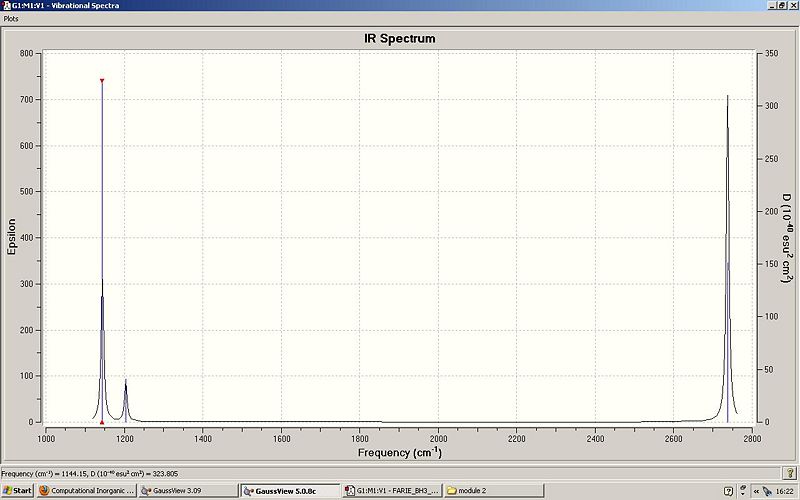Open the module 2 folder from taskbar
Screen dimensions: 800x500
click(x=493, y=491)
